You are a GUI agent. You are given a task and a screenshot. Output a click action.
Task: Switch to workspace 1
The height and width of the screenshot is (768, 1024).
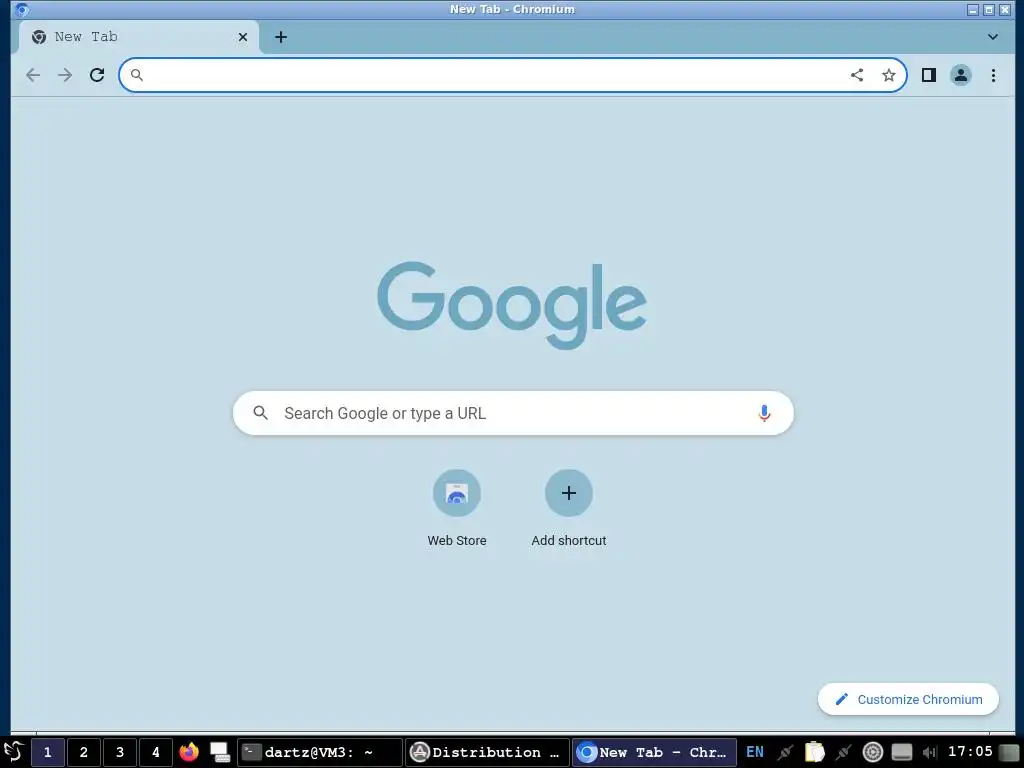47,752
